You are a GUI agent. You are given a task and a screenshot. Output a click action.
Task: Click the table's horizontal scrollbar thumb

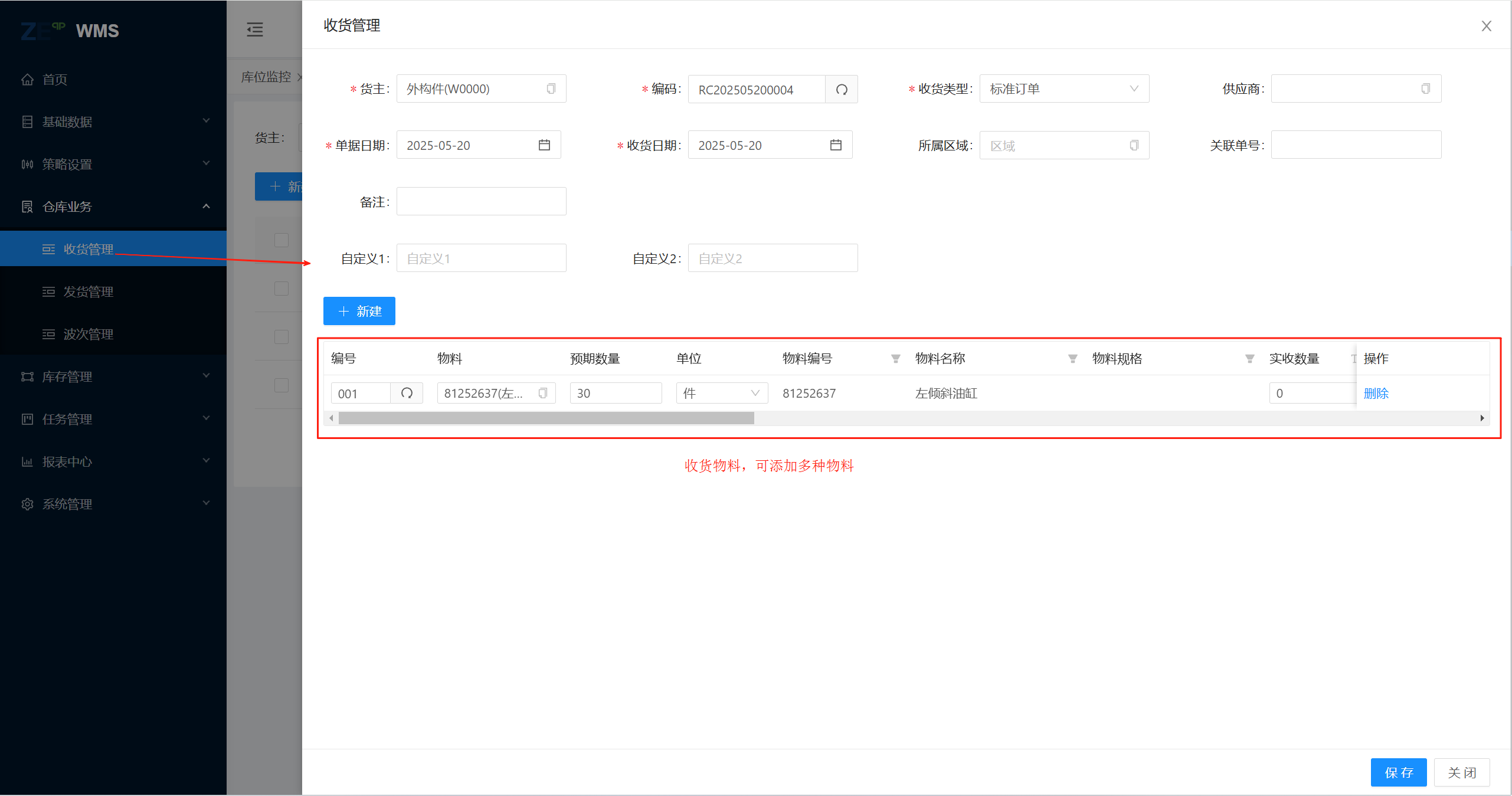(x=546, y=418)
